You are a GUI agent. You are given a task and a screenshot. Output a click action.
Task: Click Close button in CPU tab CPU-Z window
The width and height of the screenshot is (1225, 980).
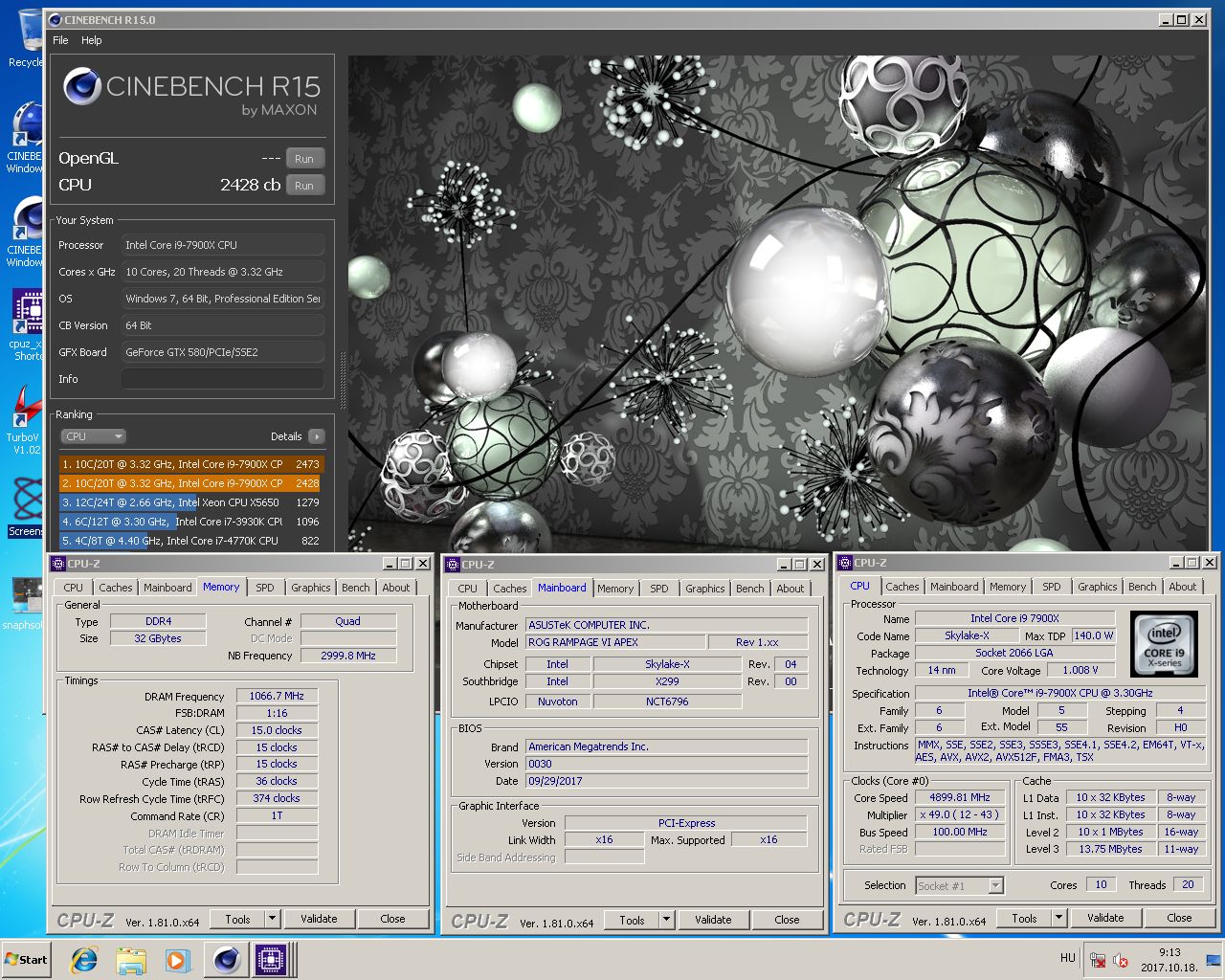[1179, 918]
